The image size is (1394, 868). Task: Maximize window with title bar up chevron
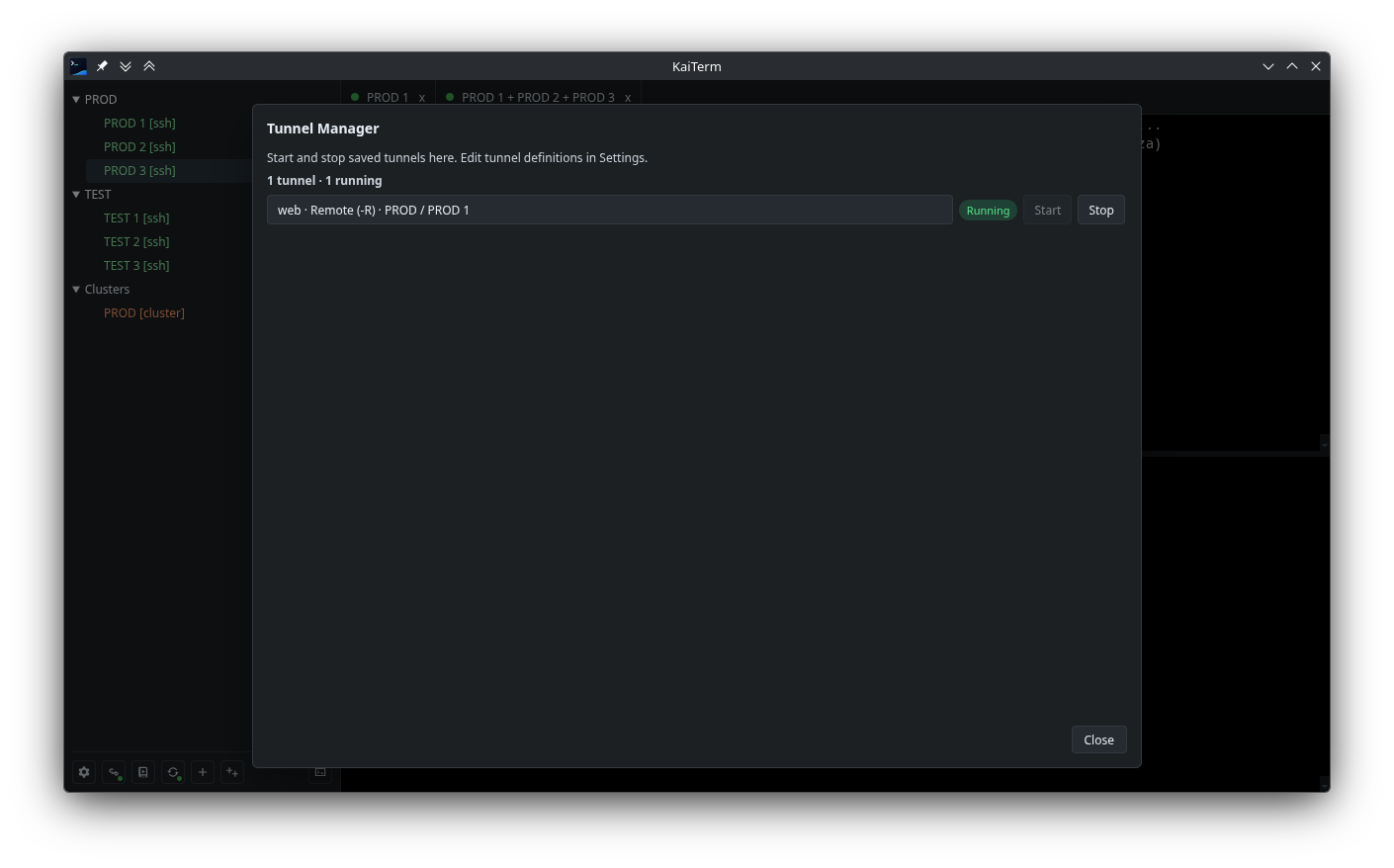click(x=1292, y=66)
